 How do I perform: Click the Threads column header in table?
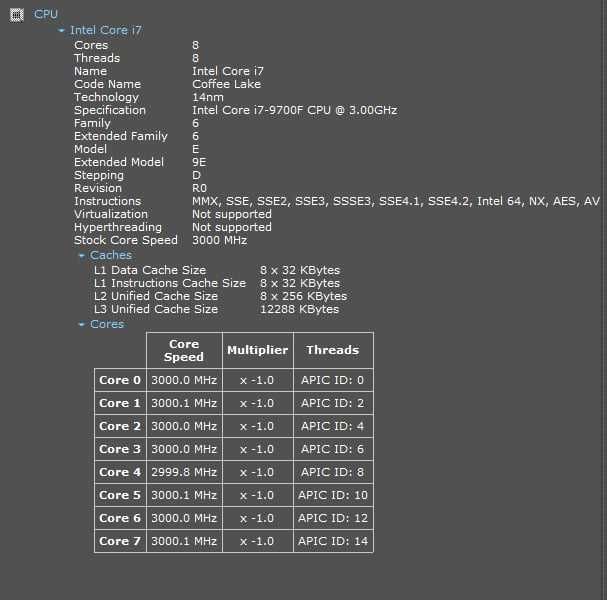click(333, 350)
